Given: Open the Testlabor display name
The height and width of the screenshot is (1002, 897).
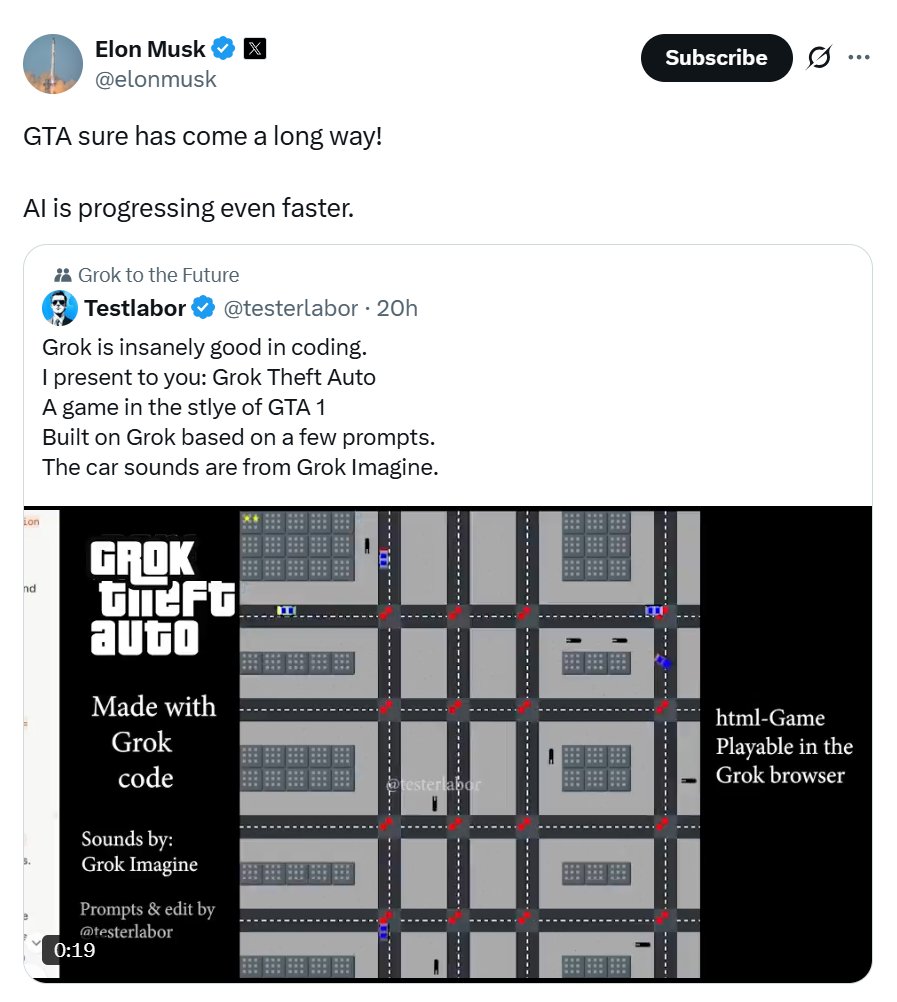Looking at the screenshot, I should click(x=135, y=308).
